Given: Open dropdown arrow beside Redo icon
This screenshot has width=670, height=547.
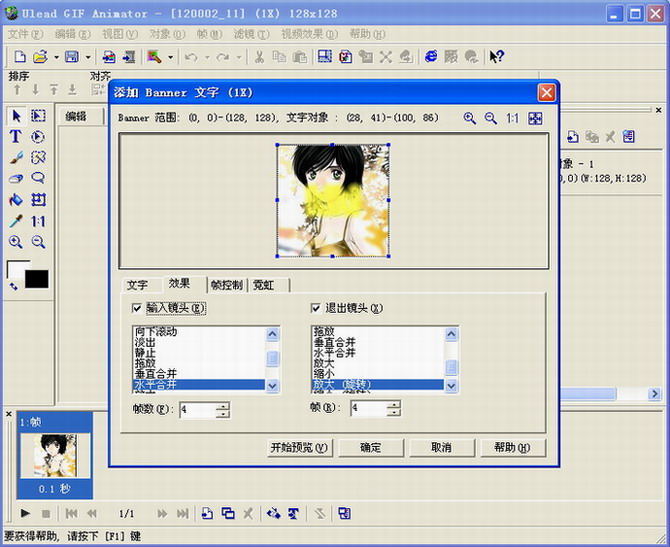Looking at the screenshot, I should 239,57.
